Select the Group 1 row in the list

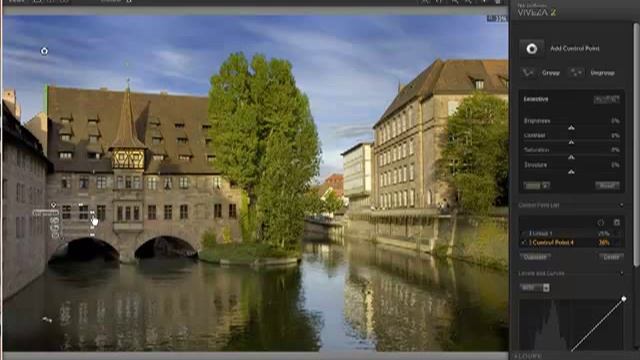tap(571, 233)
